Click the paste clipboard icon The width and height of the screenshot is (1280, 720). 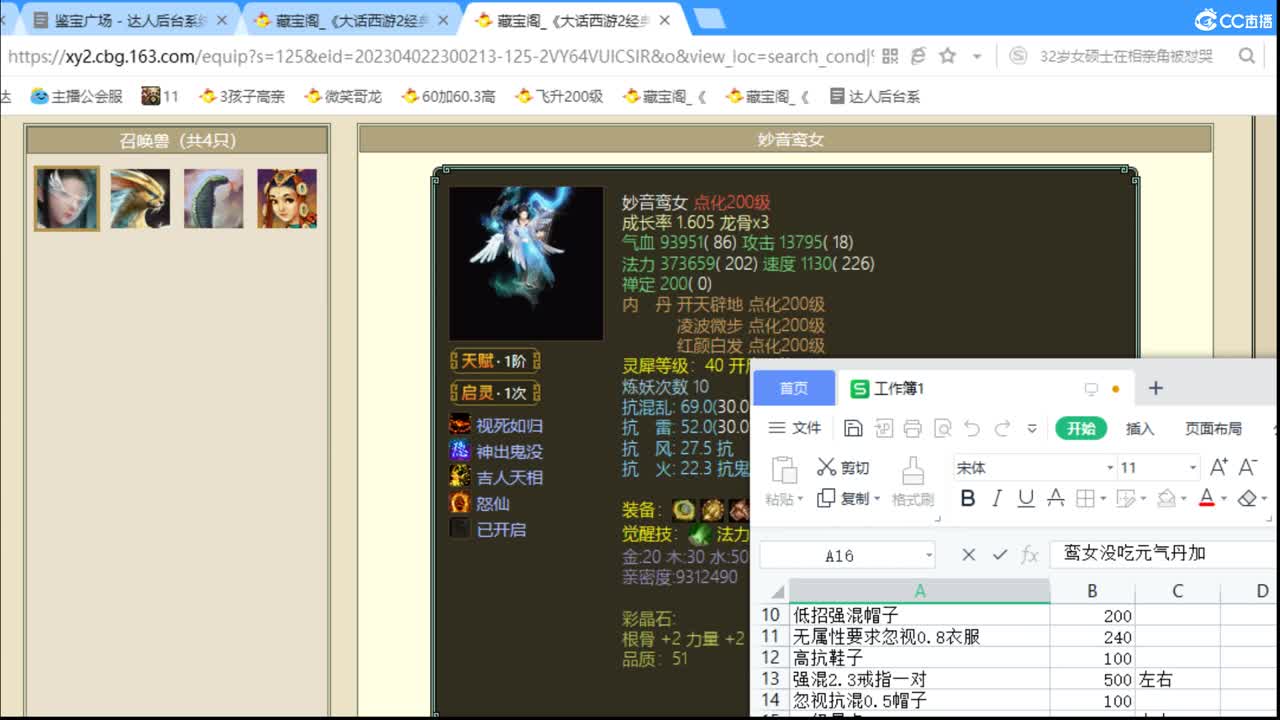point(784,470)
